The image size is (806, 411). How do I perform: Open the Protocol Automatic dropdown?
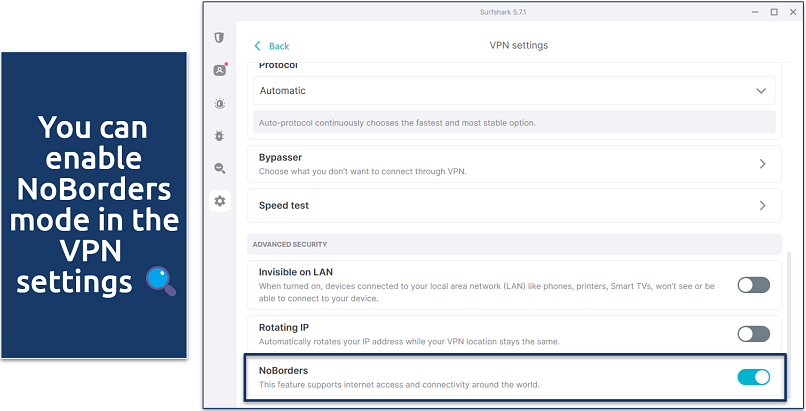click(x=514, y=91)
